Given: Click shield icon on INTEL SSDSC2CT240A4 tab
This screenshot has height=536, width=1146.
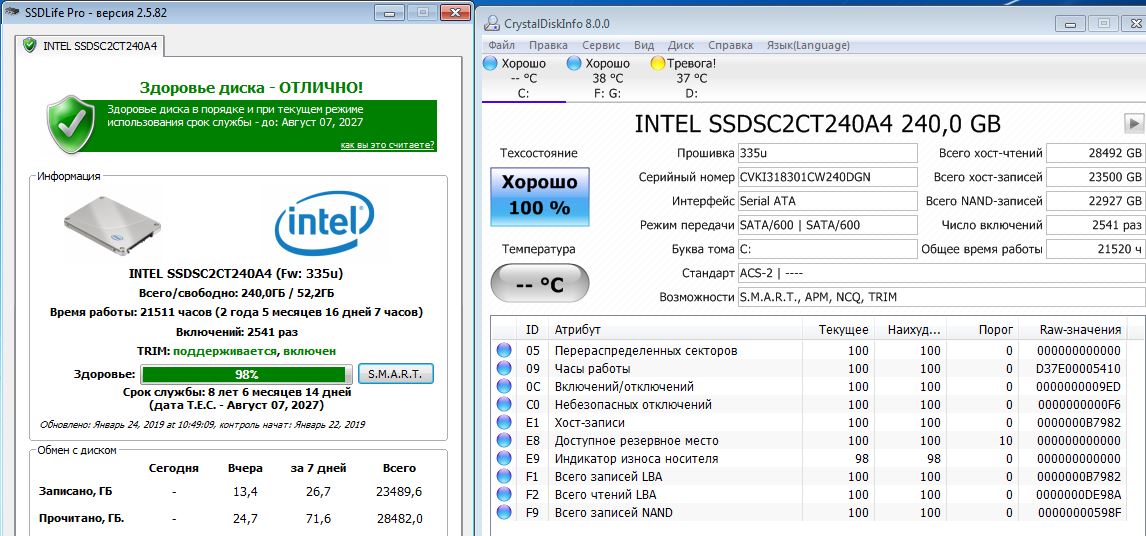Looking at the screenshot, I should pos(29,45).
